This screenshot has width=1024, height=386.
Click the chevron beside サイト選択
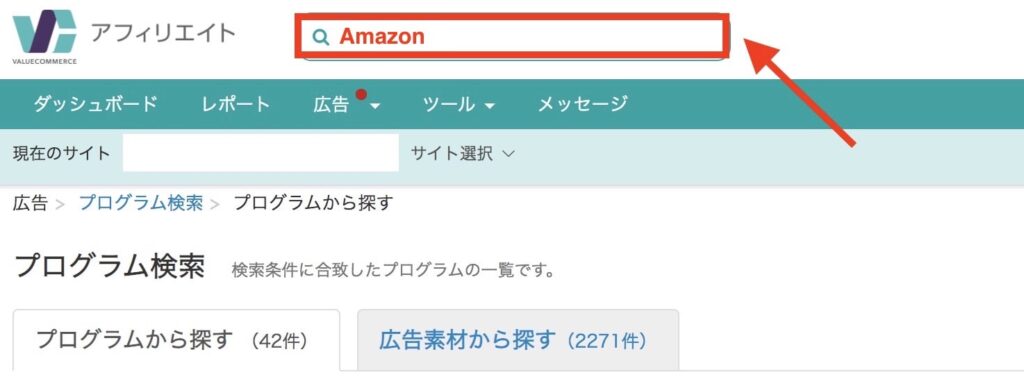pos(509,154)
